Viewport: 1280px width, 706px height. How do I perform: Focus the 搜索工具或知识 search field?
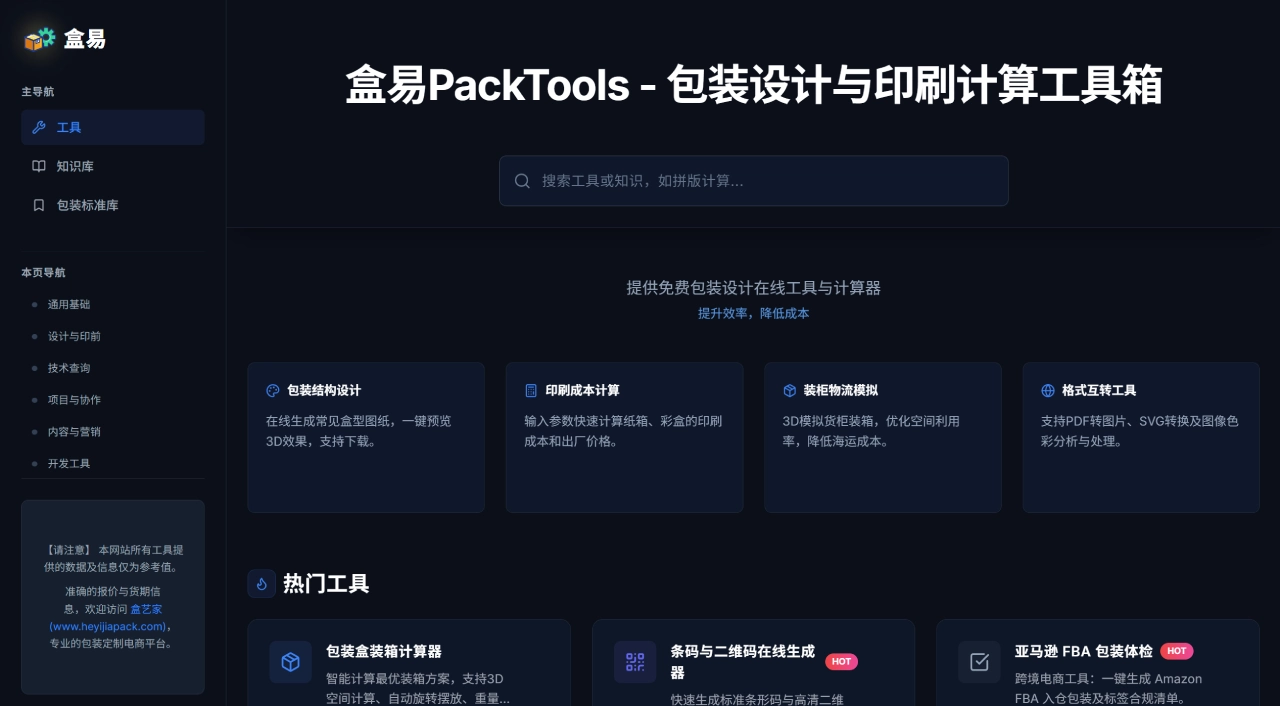pyautogui.click(x=754, y=181)
